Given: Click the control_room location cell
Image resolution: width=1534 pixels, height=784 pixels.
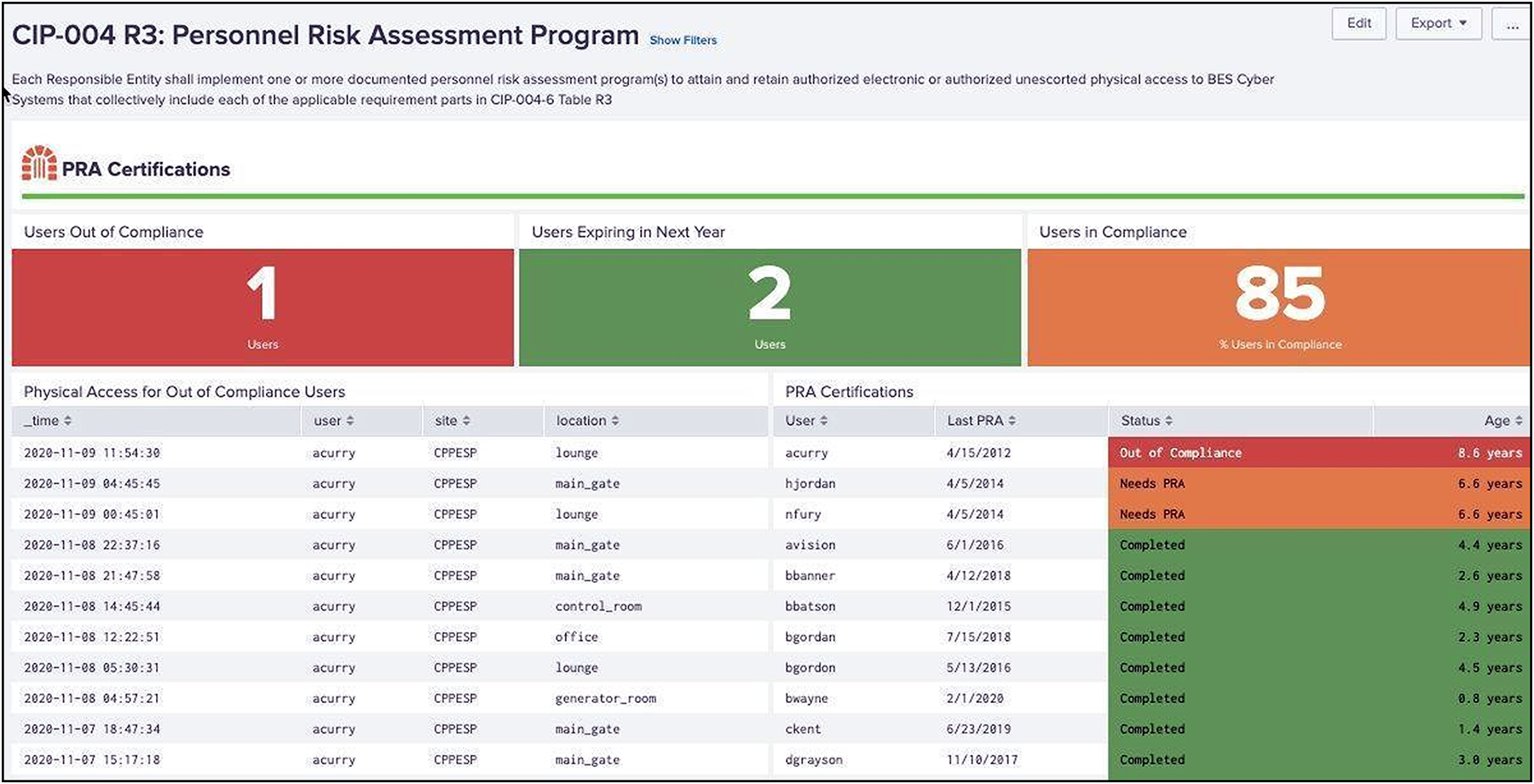Looking at the screenshot, I should coord(598,607).
